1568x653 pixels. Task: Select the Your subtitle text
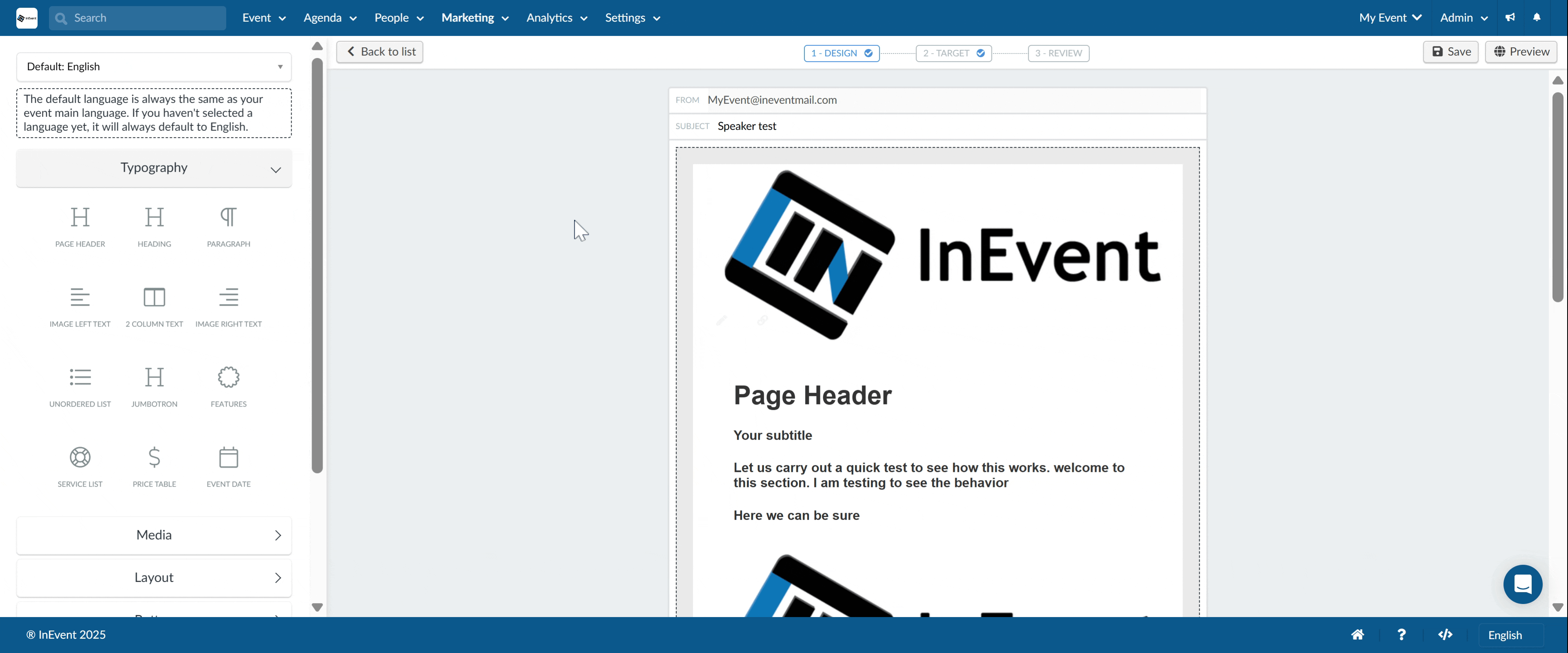click(773, 435)
